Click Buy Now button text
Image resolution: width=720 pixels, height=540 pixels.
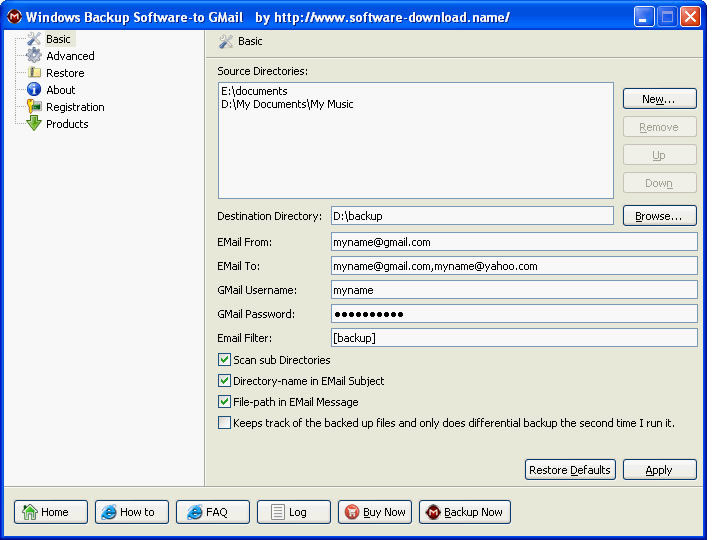(x=384, y=512)
